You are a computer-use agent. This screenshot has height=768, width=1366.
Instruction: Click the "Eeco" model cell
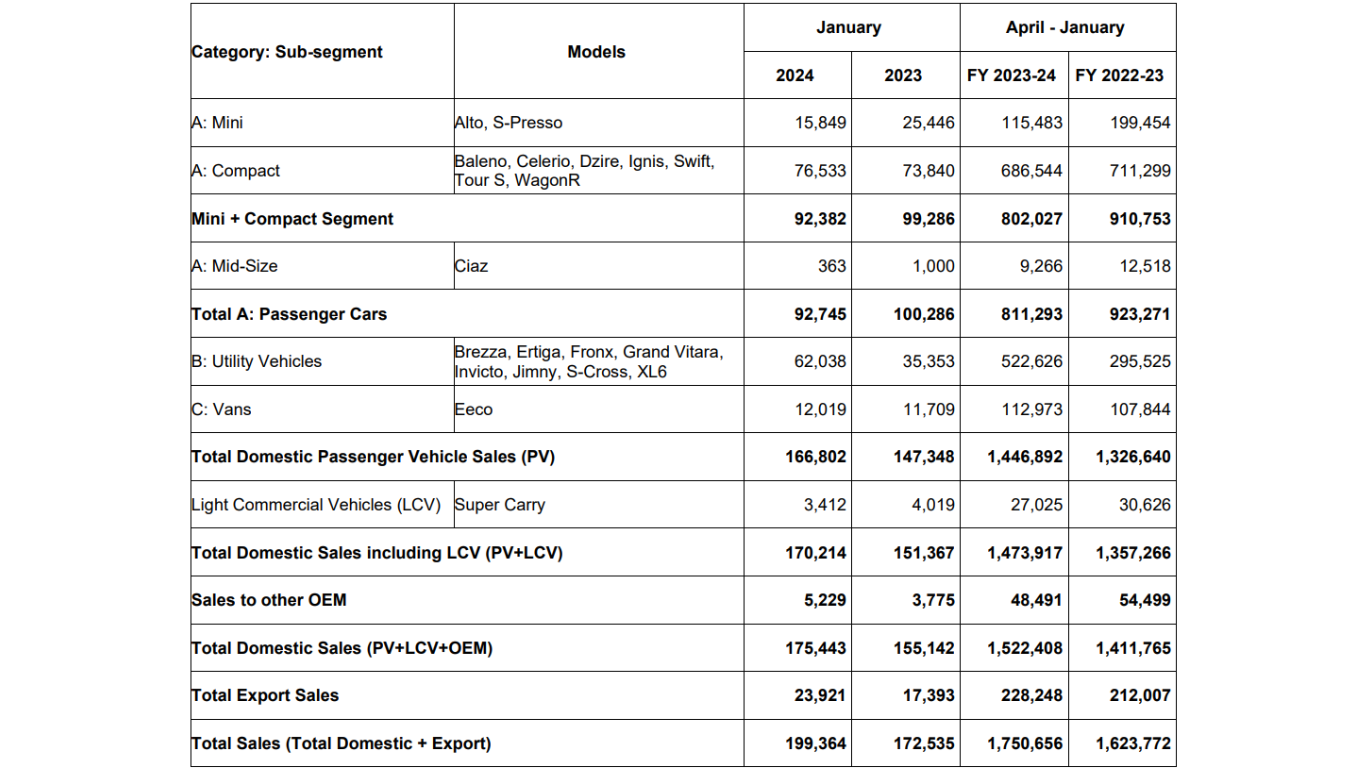[473, 409]
